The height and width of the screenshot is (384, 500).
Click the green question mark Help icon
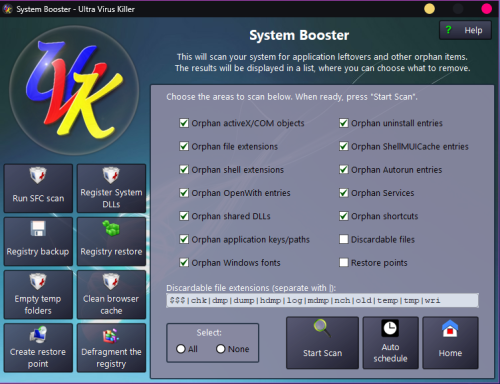[x=448, y=30]
